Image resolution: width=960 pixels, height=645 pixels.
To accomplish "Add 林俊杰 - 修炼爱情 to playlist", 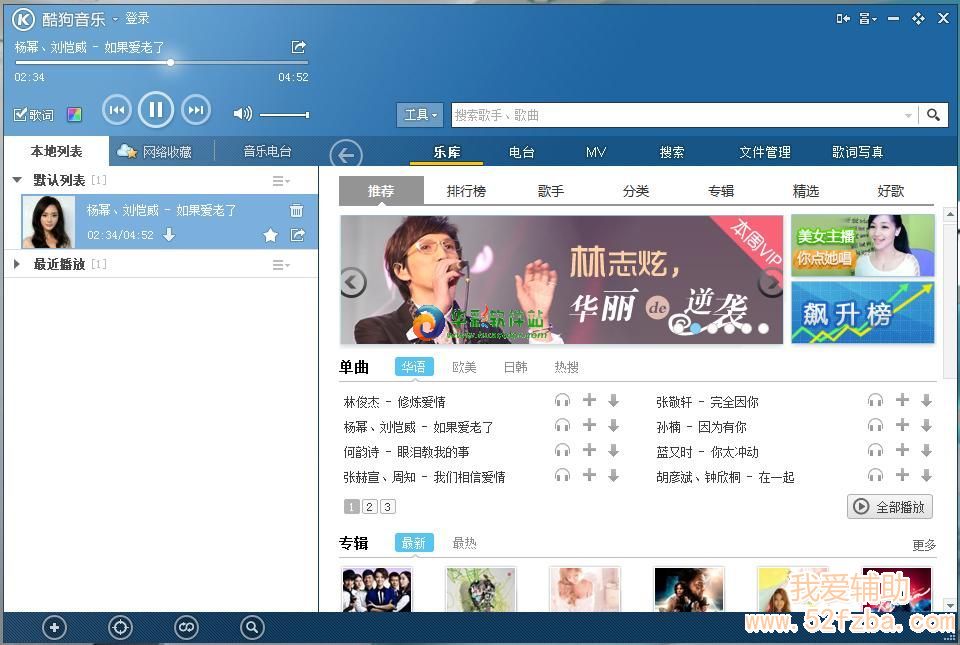I will click(x=589, y=400).
